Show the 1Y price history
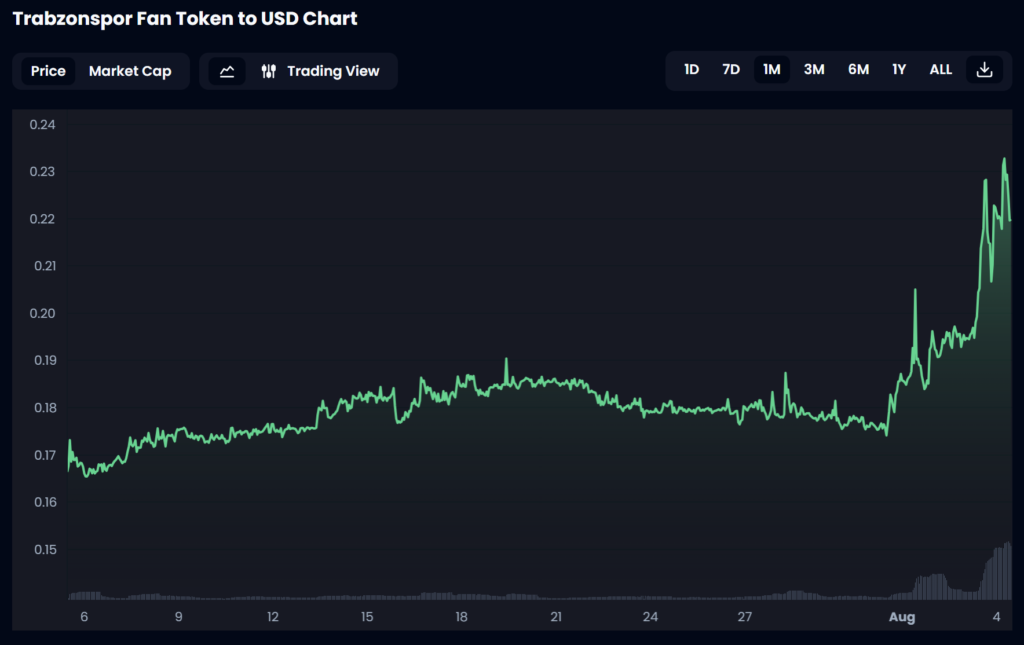This screenshot has height=645, width=1024. (x=899, y=70)
